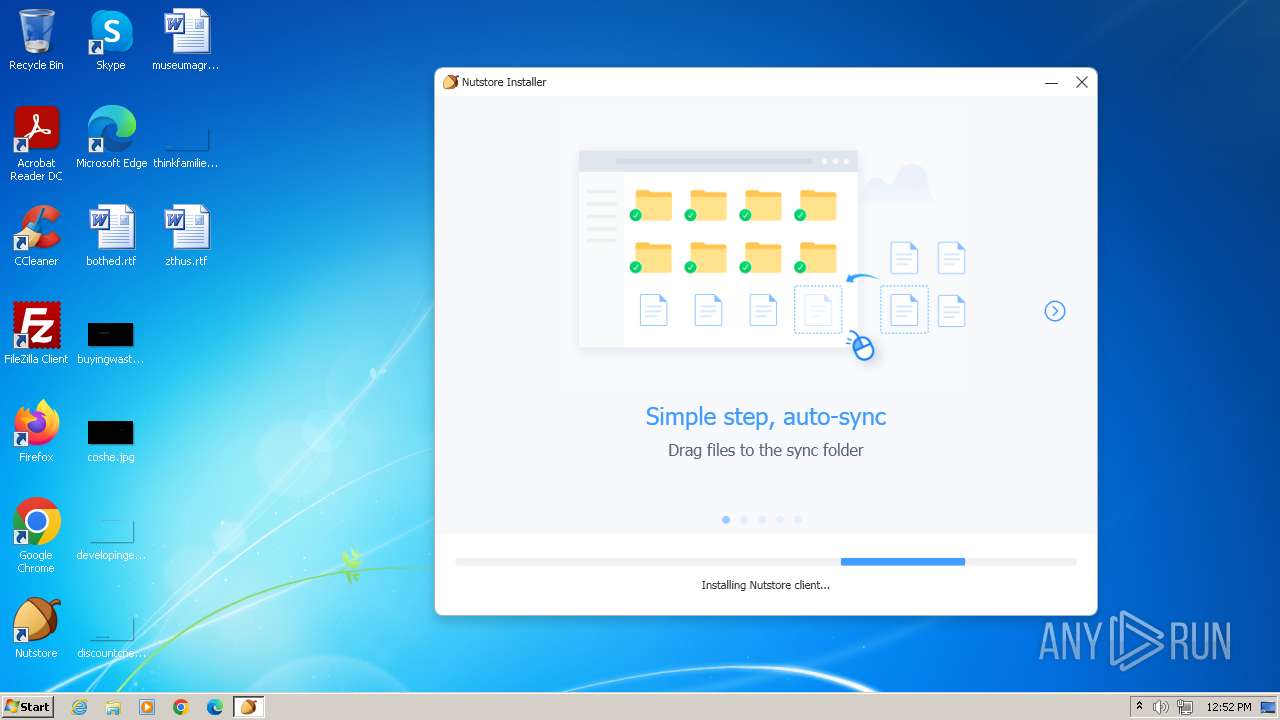Select the Nutstore desktop shortcut
Screen dimensions: 1280x720
[x=36, y=628]
